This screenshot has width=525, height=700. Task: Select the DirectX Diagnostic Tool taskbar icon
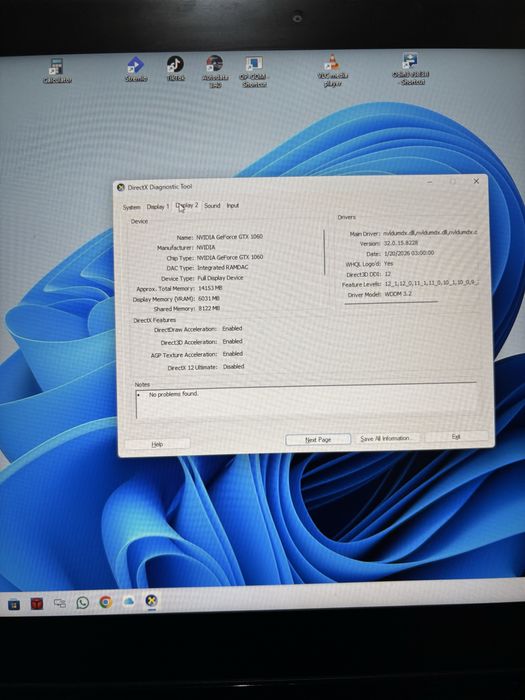[152, 600]
